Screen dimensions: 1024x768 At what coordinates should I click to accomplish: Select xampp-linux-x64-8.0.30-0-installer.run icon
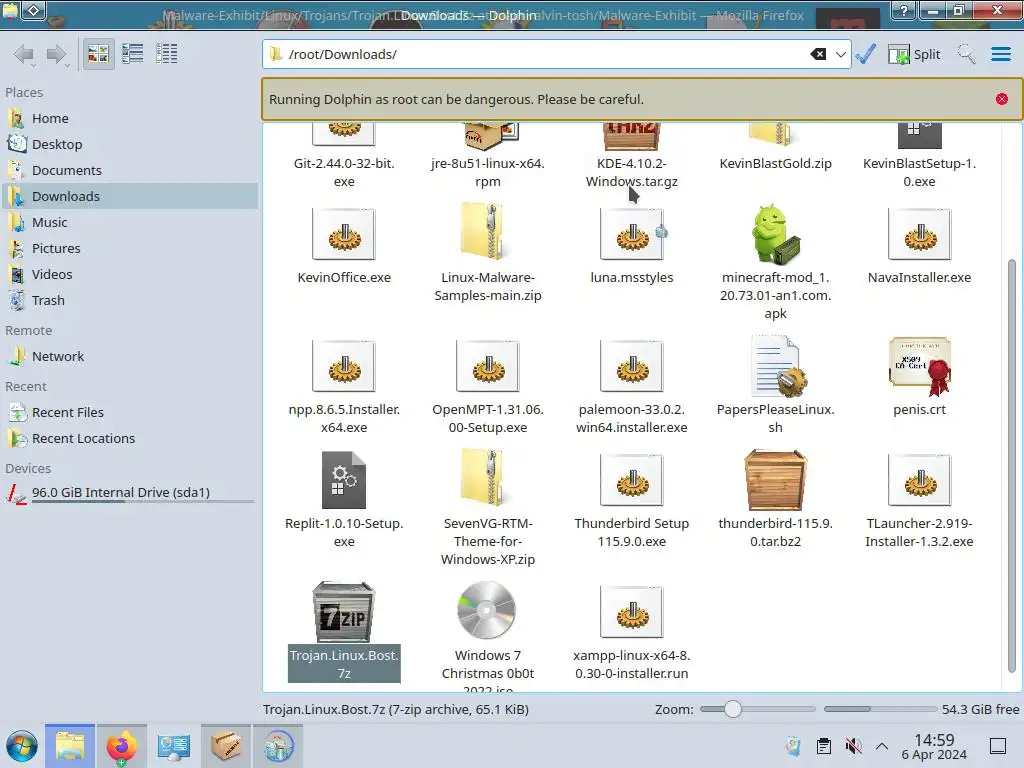point(632,612)
